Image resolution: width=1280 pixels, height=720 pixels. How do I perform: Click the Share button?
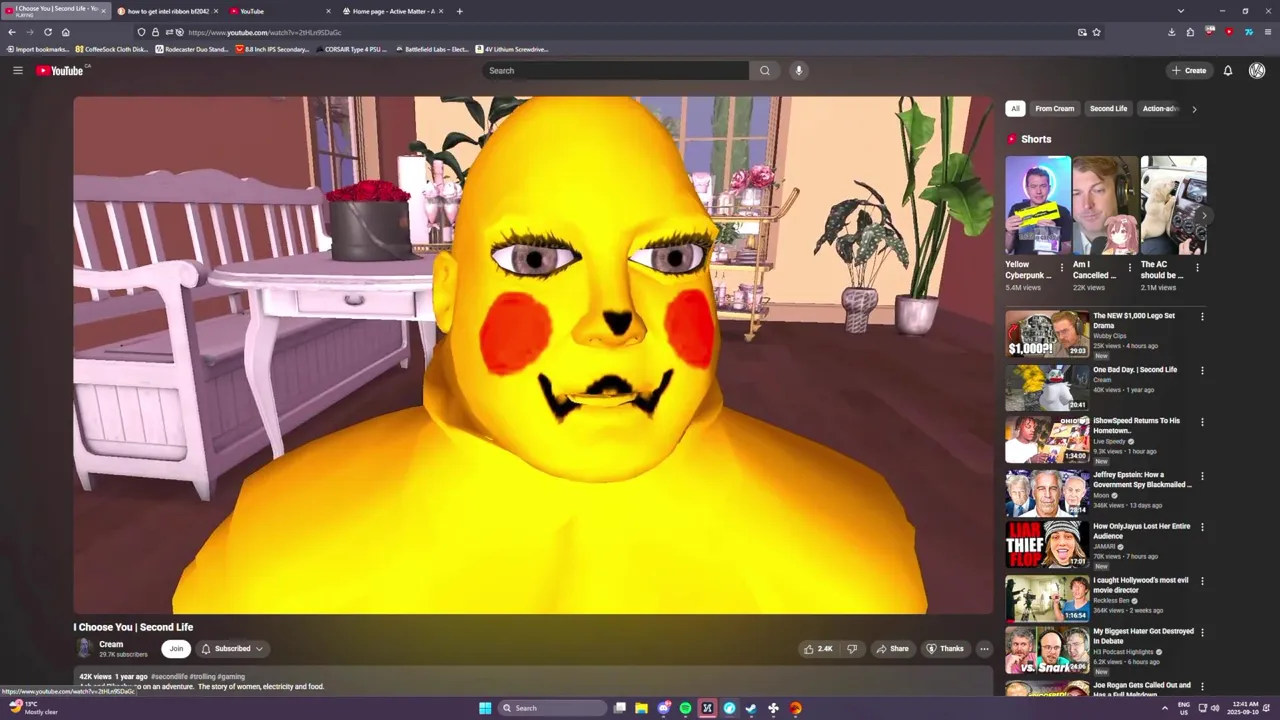point(892,649)
